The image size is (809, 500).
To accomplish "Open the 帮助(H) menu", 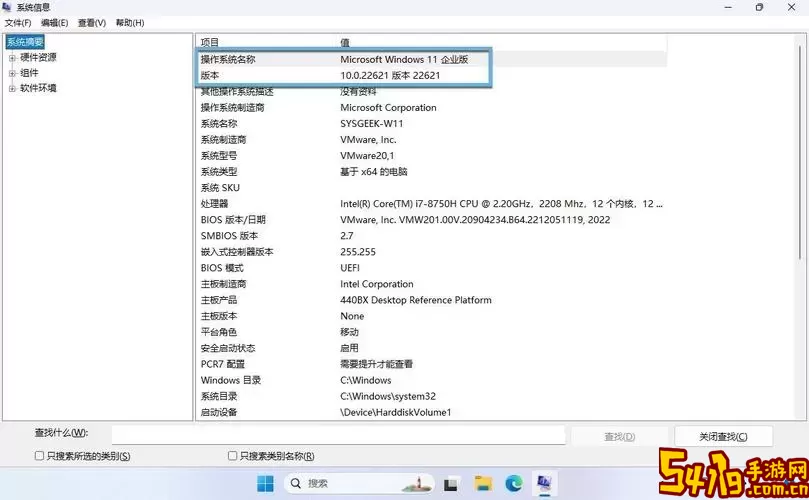I will click(x=130, y=23).
